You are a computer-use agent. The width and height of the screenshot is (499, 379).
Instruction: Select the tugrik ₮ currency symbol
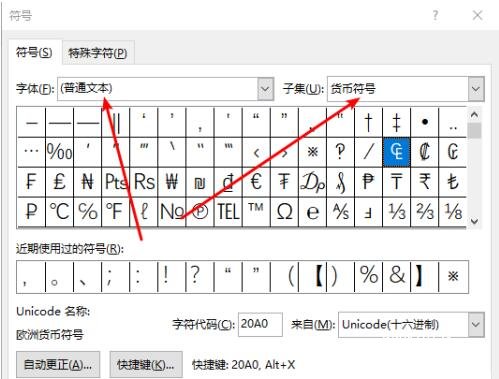[x=284, y=182]
